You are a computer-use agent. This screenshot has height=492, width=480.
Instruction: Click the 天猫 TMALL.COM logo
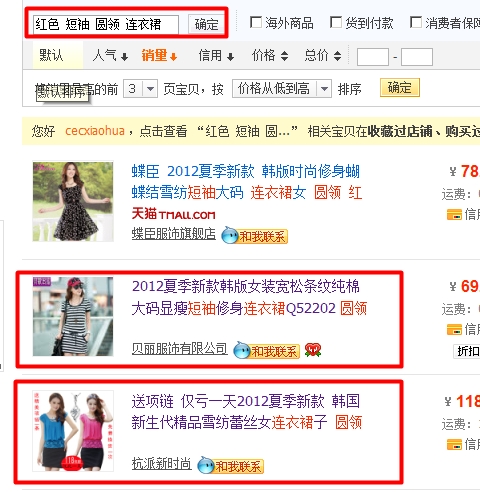[173, 214]
